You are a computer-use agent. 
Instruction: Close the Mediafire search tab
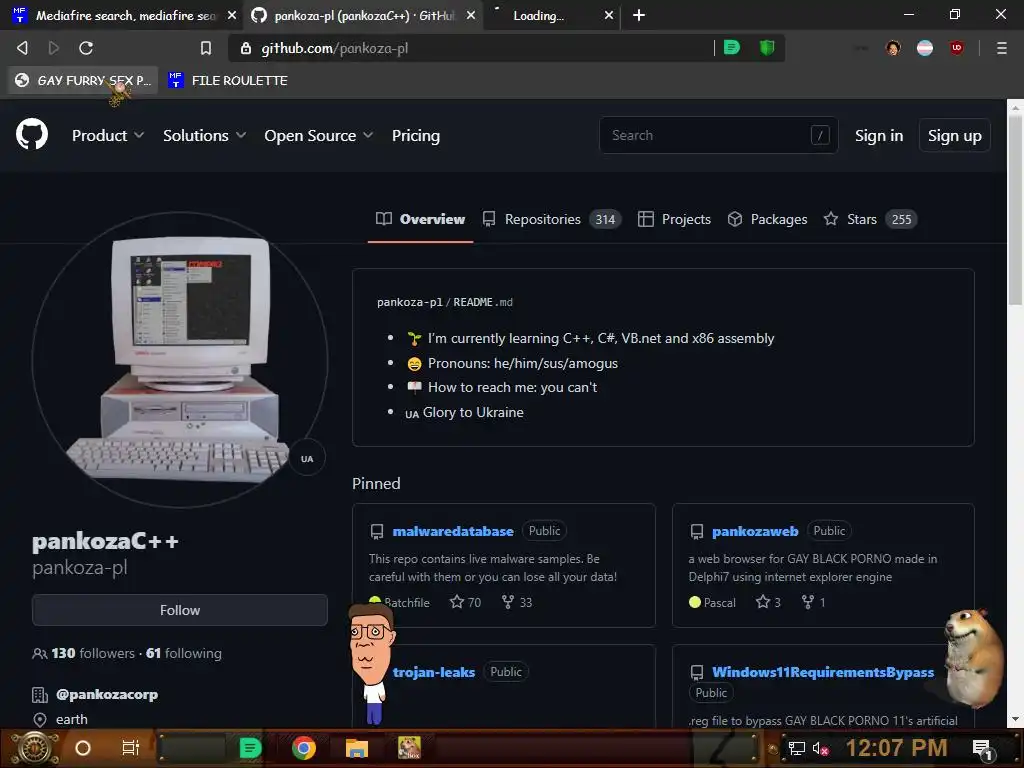pos(232,15)
